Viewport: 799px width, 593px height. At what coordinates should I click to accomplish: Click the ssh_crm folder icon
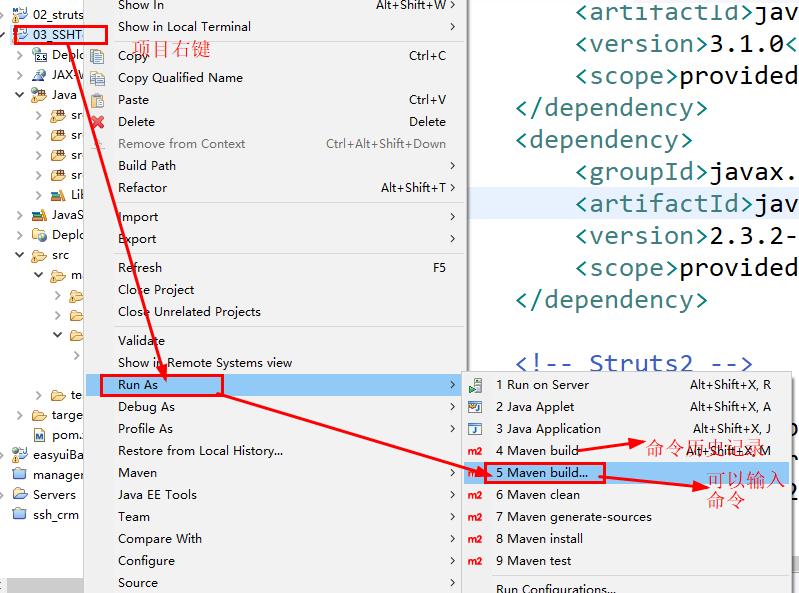[x=19, y=514]
